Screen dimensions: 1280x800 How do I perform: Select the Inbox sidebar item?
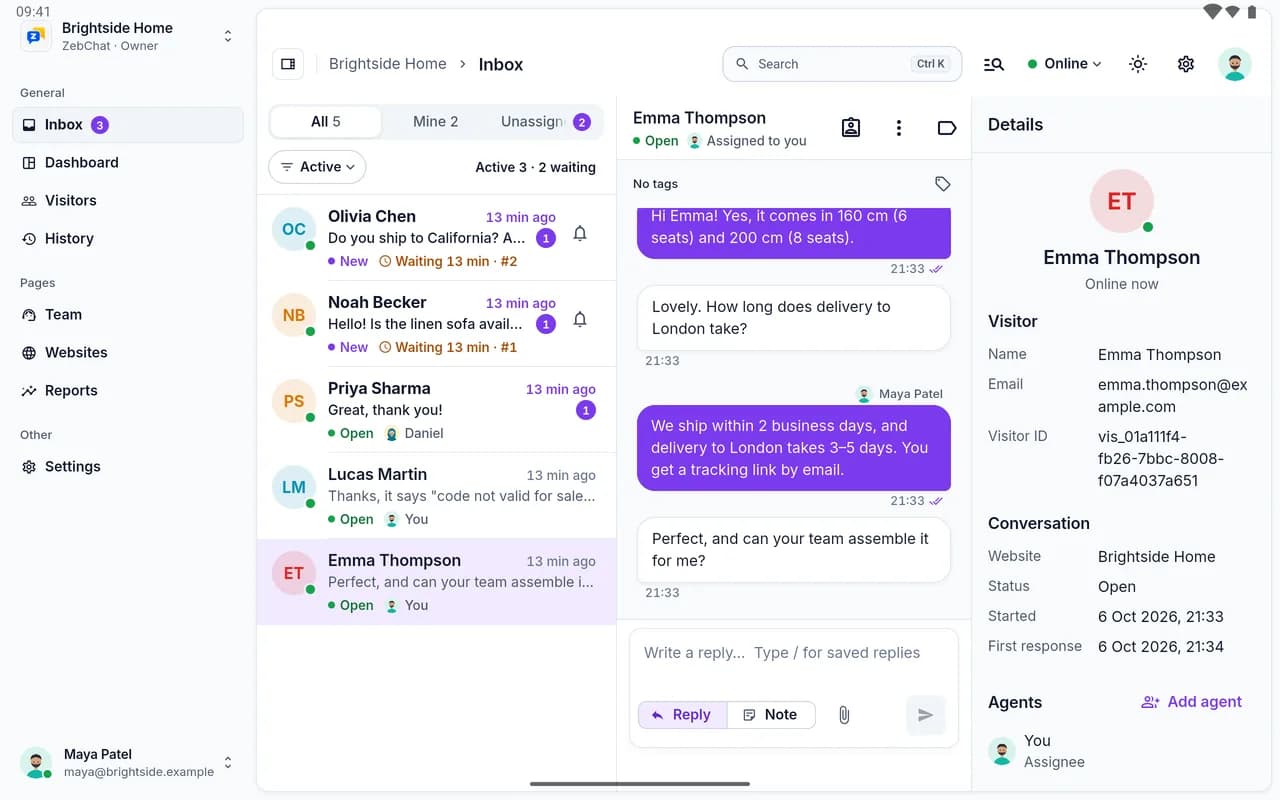[x=128, y=125]
